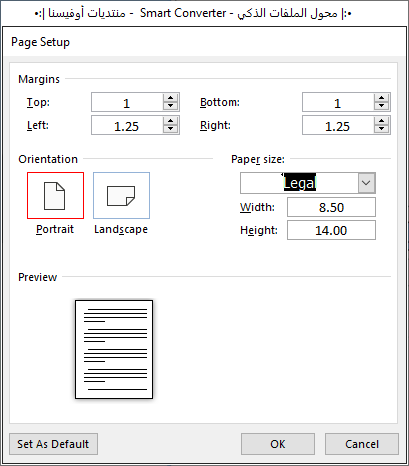This screenshot has height=466, width=409.
Task: Click the Height field showing 14.00
Action: click(331, 230)
